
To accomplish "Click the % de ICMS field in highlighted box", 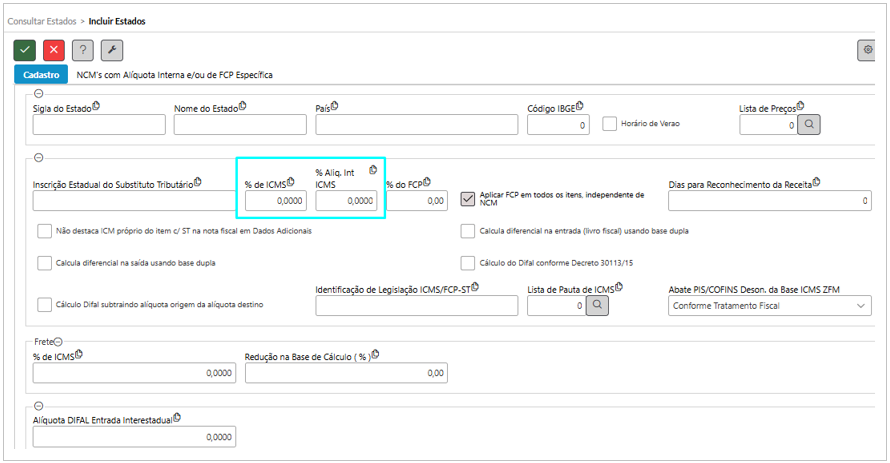I will point(275,201).
